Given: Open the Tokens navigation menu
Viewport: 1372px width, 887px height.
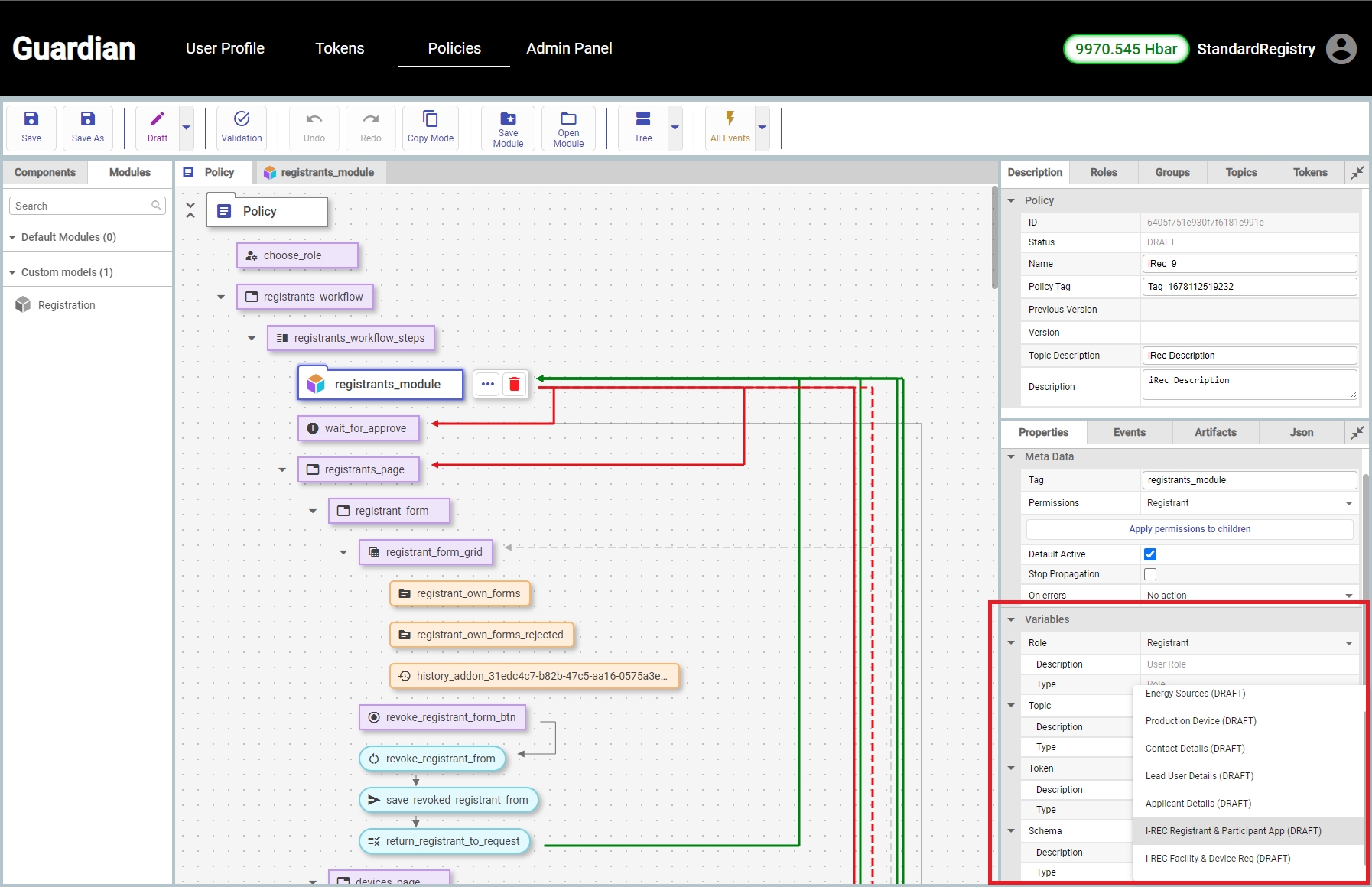Looking at the screenshot, I should click(340, 48).
